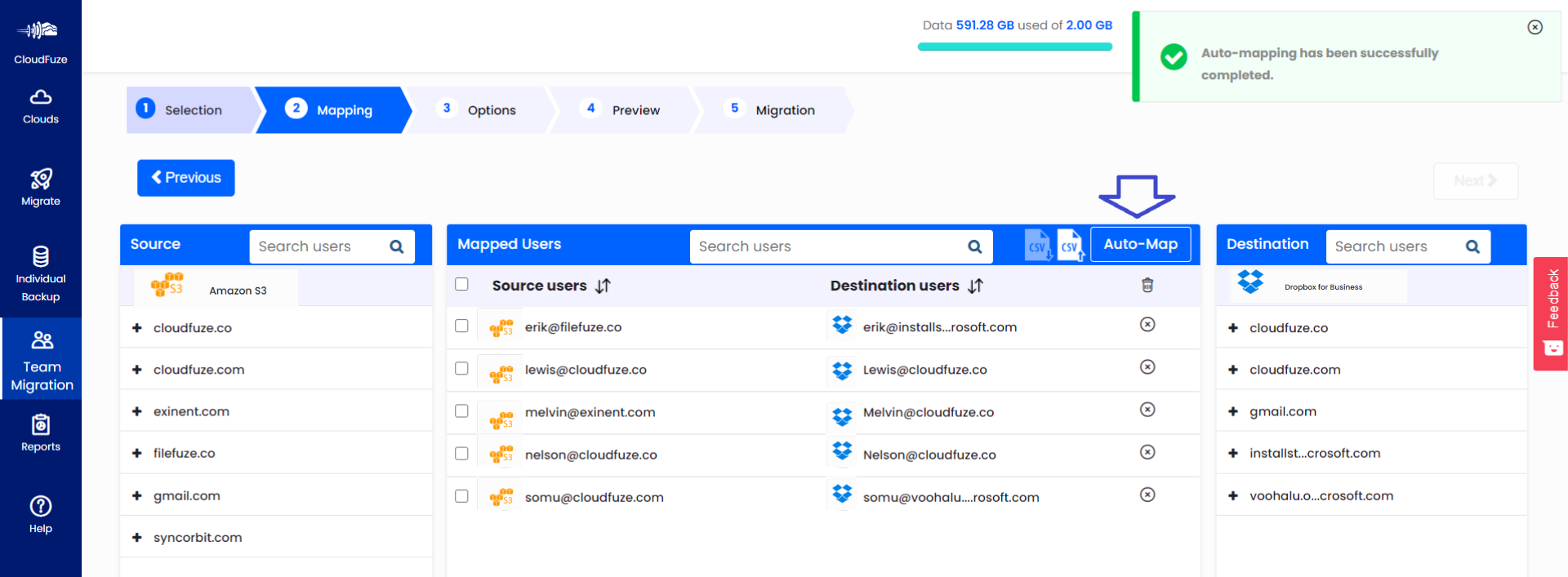This screenshot has height=577, width=1568.
Task: Click destination user Melvin@cloudfuze.co
Action: 929,412
